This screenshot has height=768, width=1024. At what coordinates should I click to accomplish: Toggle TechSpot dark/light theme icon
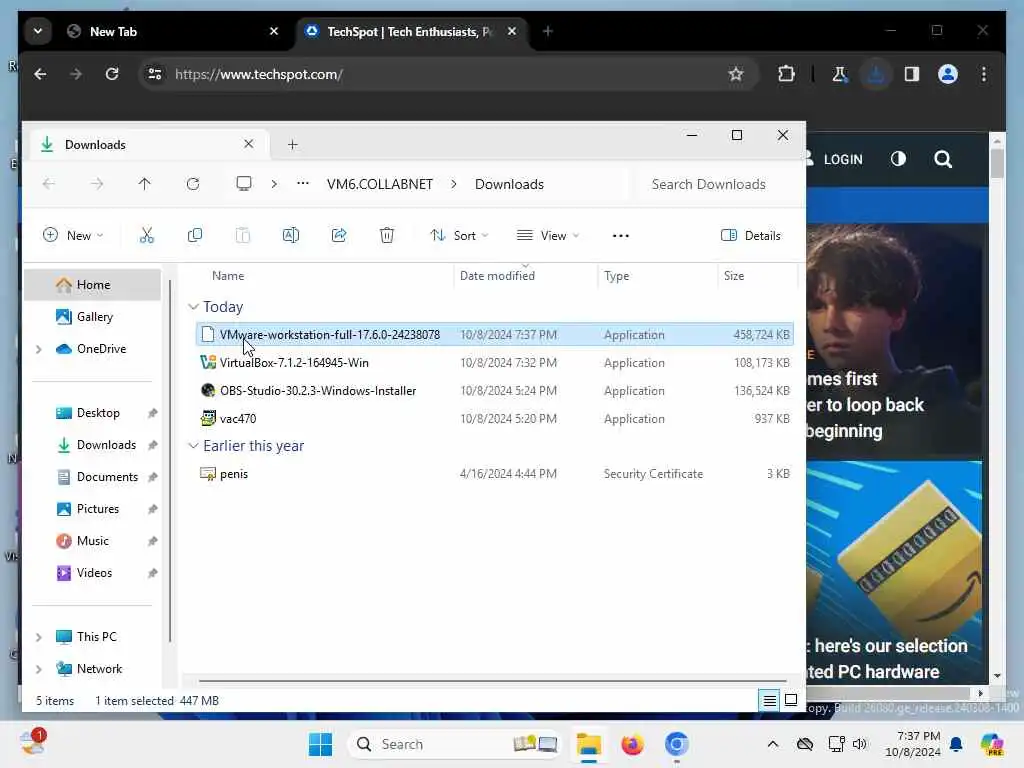tap(898, 159)
